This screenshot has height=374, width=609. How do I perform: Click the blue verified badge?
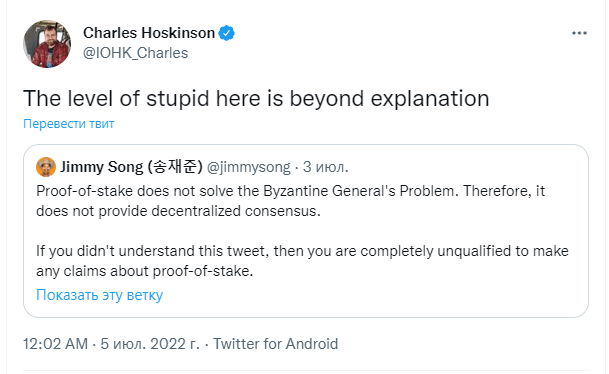226,33
